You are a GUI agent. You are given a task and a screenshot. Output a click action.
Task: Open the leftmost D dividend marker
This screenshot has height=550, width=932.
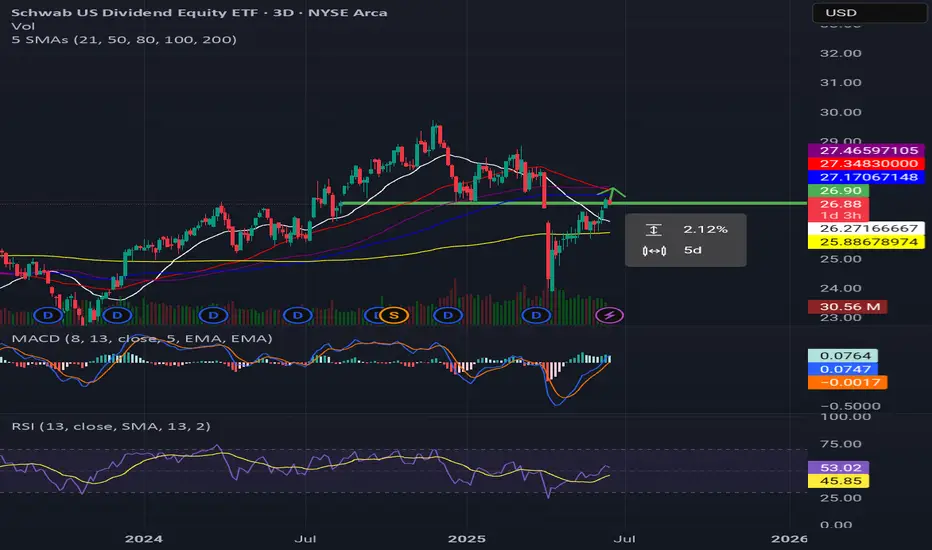point(48,315)
